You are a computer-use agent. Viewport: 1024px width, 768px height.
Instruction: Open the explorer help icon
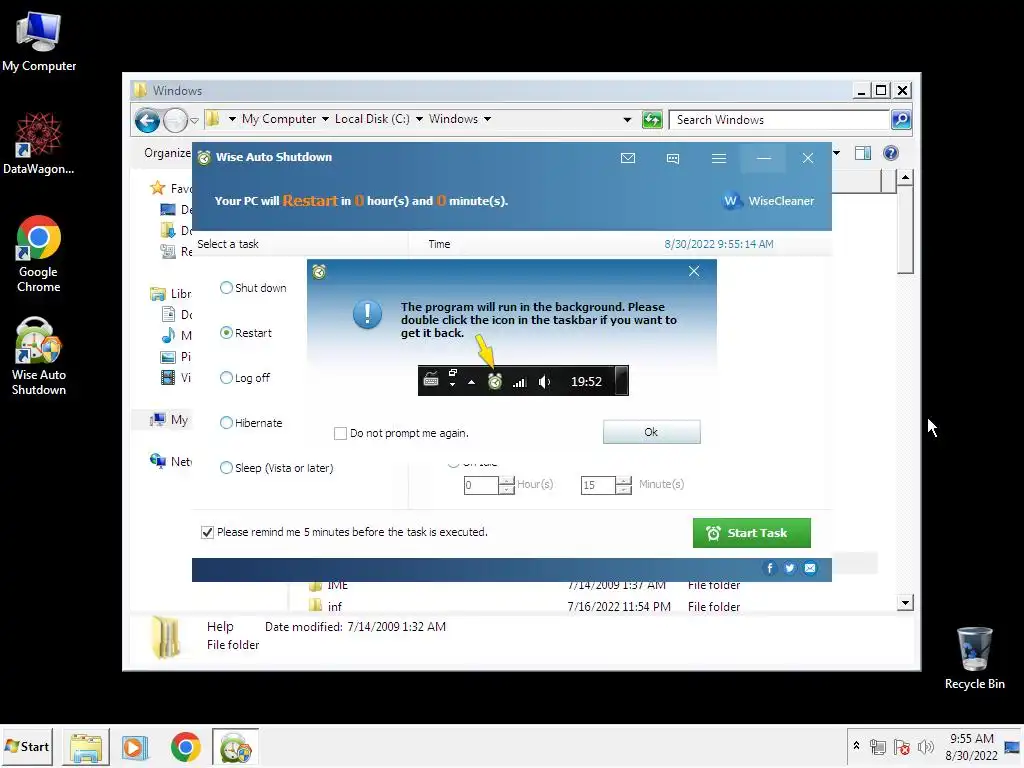coord(891,153)
